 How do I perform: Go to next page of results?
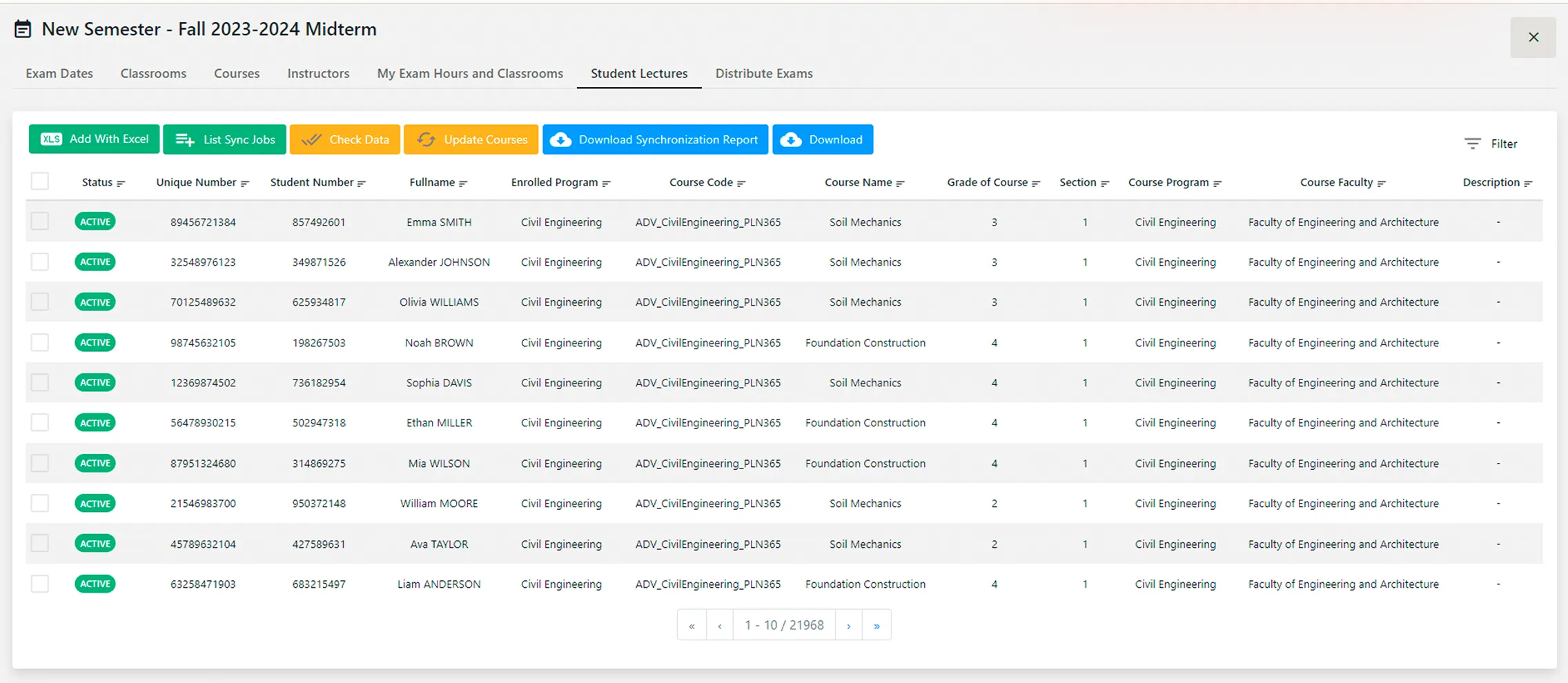tap(848, 626)
